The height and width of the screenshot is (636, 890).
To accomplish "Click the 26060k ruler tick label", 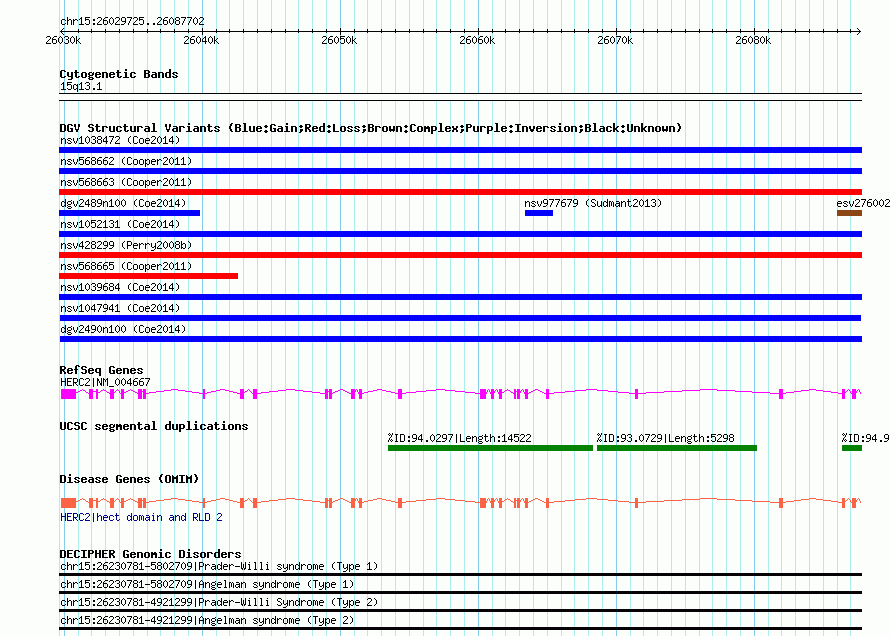I will (x=477, y=40).
